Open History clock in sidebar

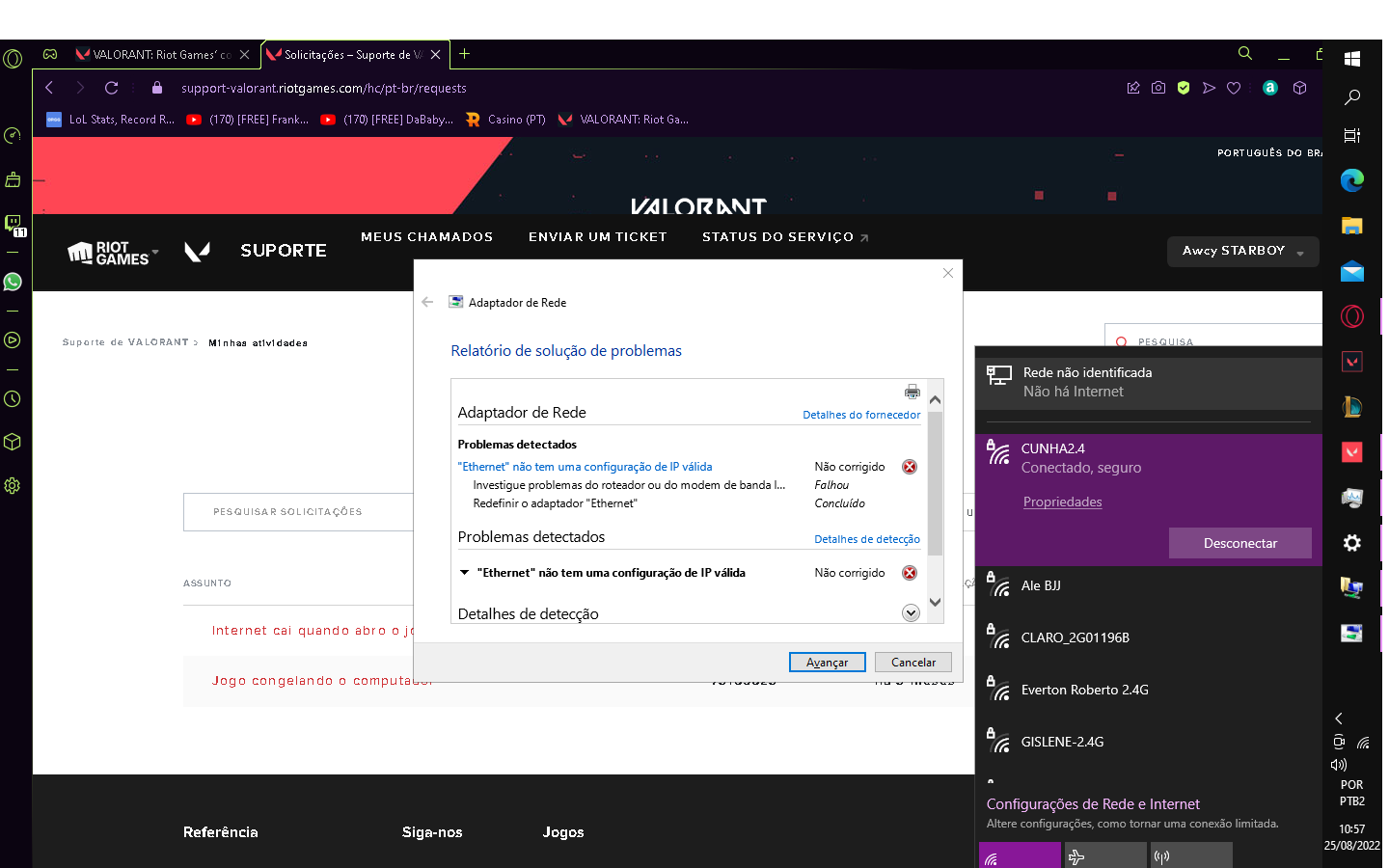click(13, 398)
